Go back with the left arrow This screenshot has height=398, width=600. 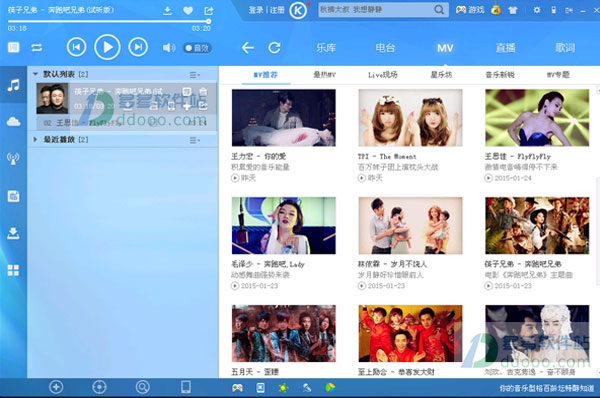click(x=248, y=48)
